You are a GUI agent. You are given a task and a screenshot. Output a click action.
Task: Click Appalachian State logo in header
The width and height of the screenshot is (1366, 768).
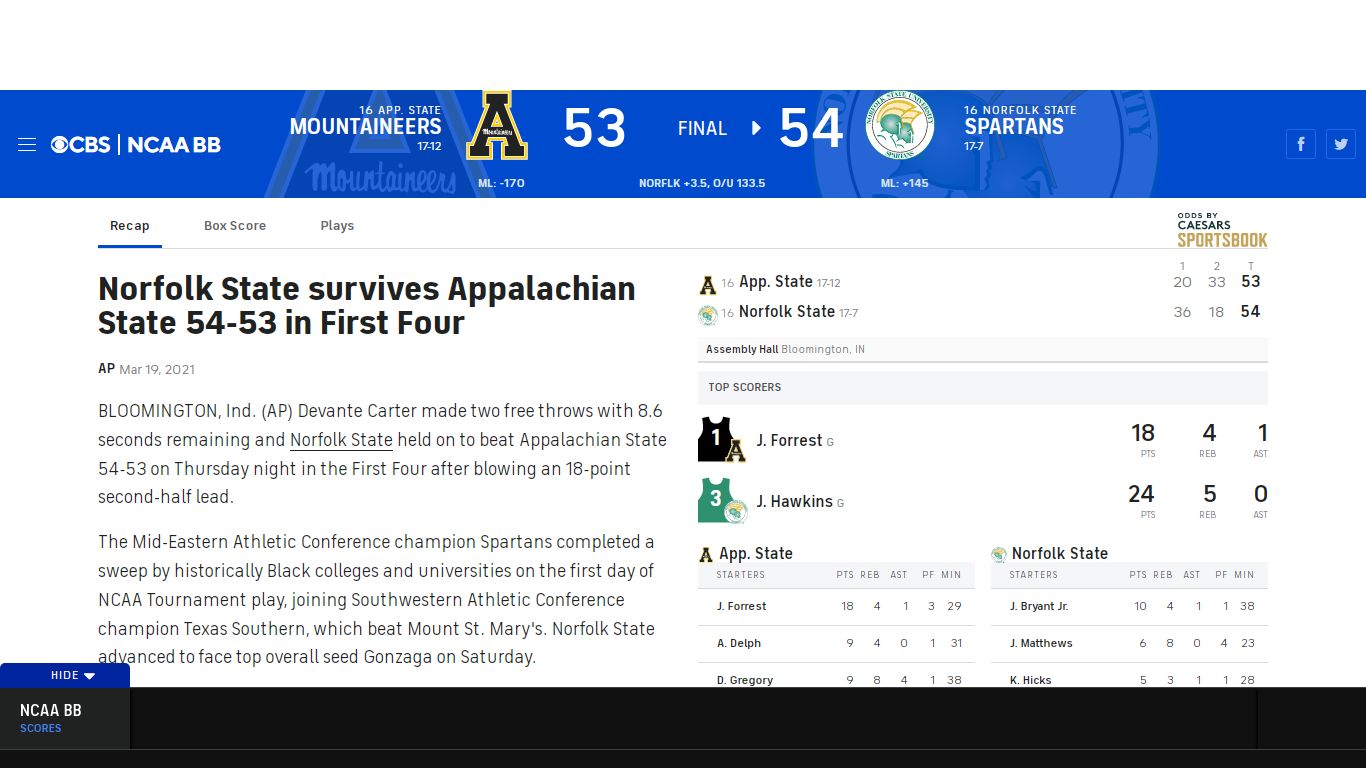click(497, 126)
